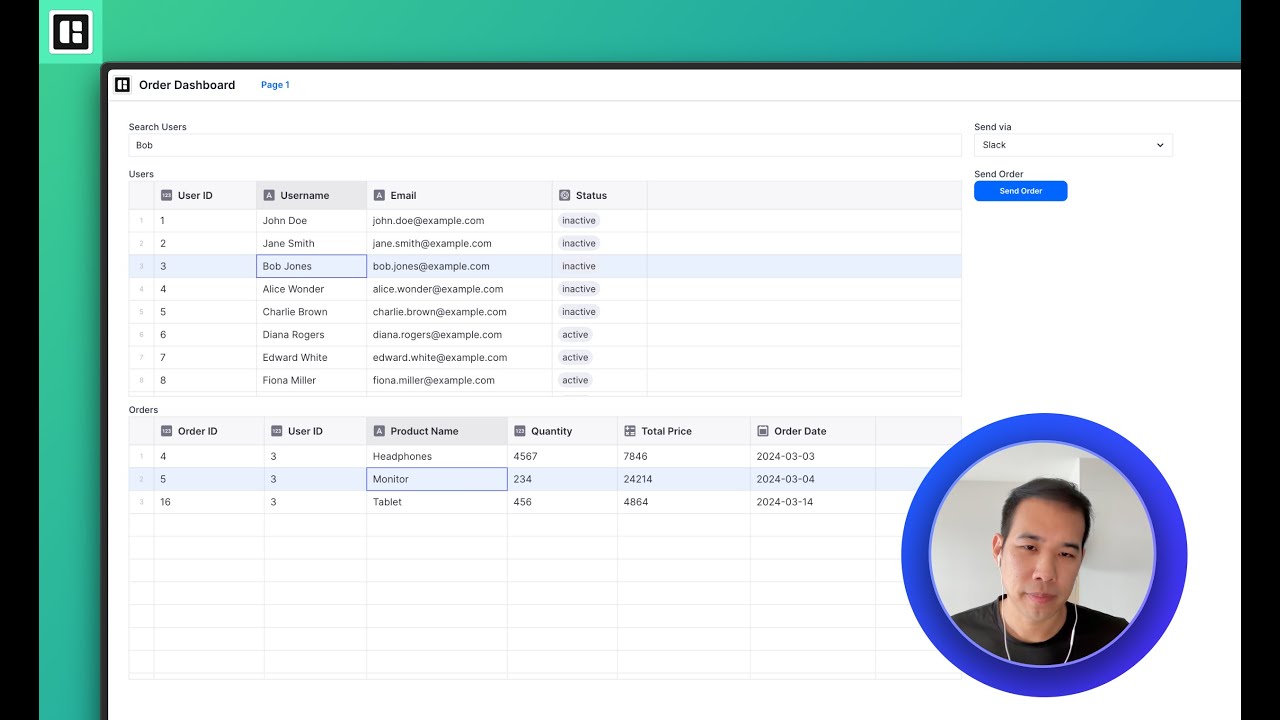The height and width of the screenshot is (720, 1280).
Task: Click Diana Rogers's active status badge
Action: pyautogui.click(x=575, y=335)
